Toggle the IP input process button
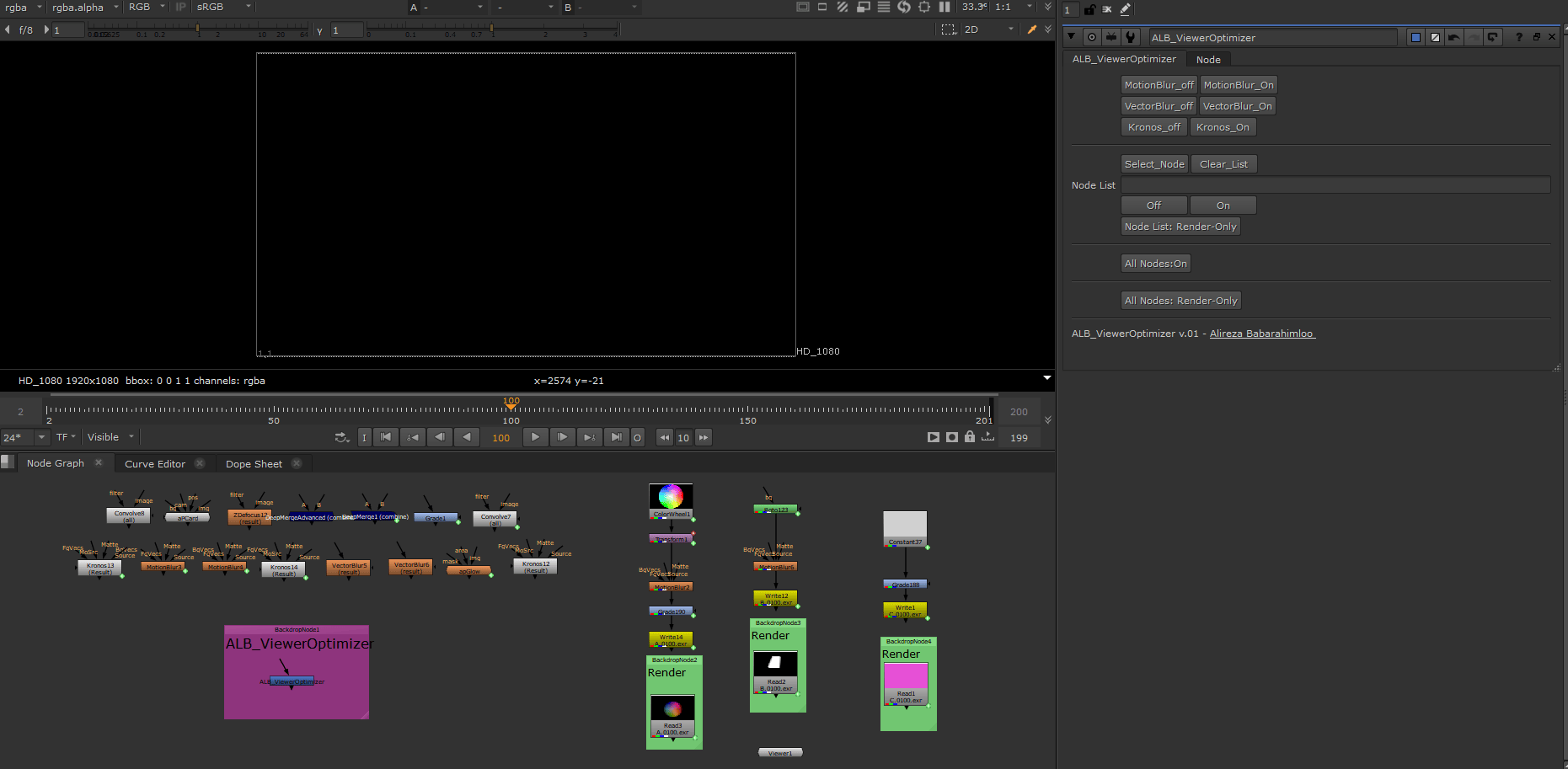The image size is (1568, 769). pos(180,7)
